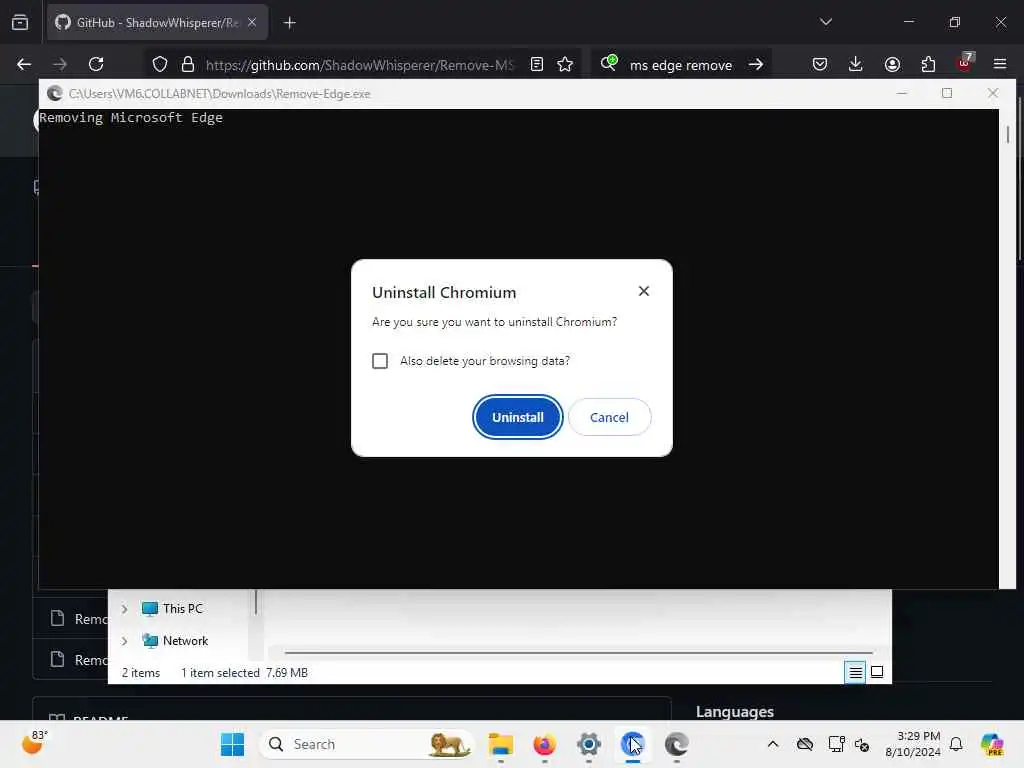Viewport: 1024px width, 768px height.
Task: Reload the GitHub page
Action: (x=96, y=64)
